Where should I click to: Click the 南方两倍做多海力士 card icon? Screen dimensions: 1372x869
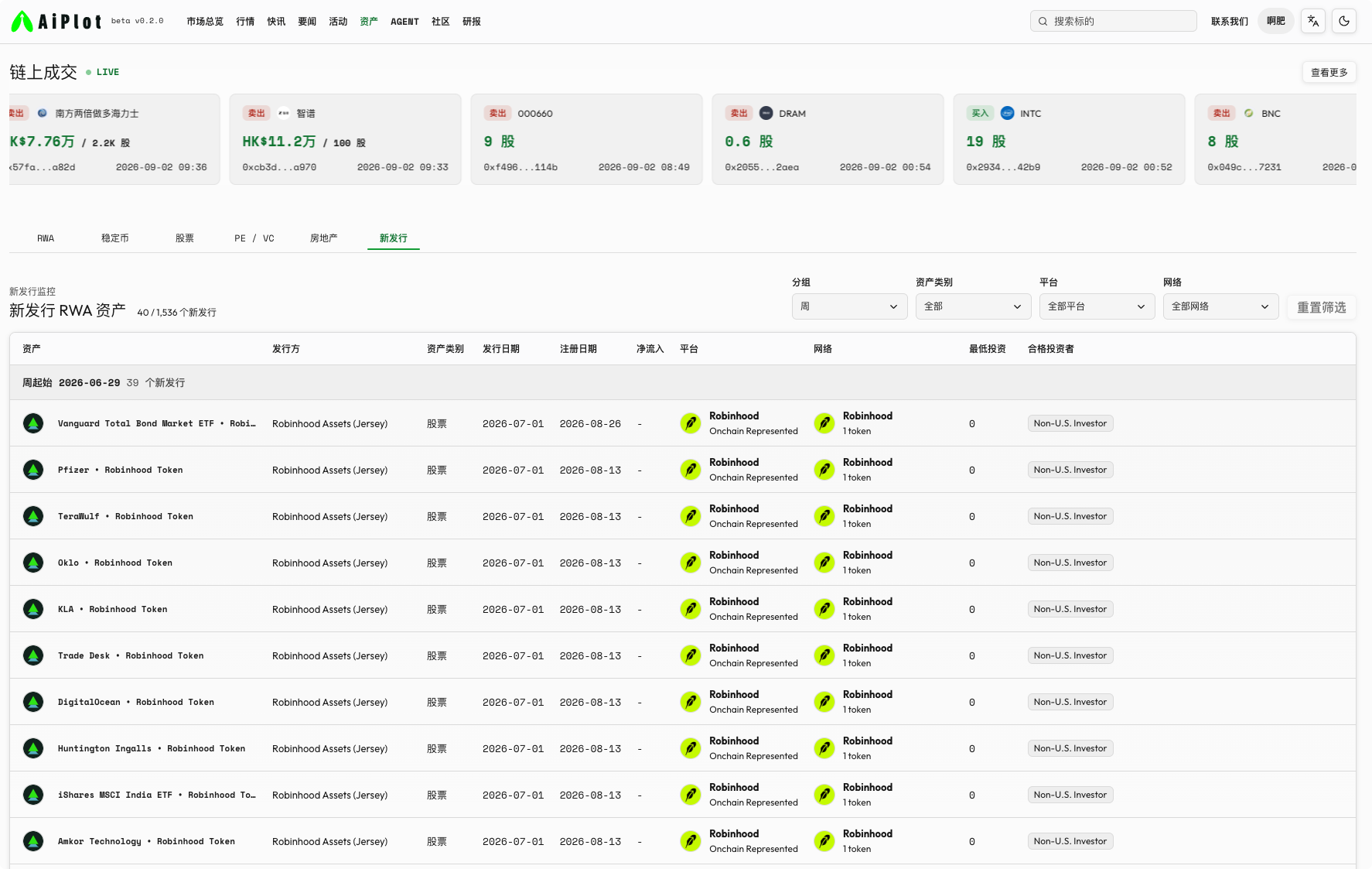pyautogui.click(x=42, y=113)
